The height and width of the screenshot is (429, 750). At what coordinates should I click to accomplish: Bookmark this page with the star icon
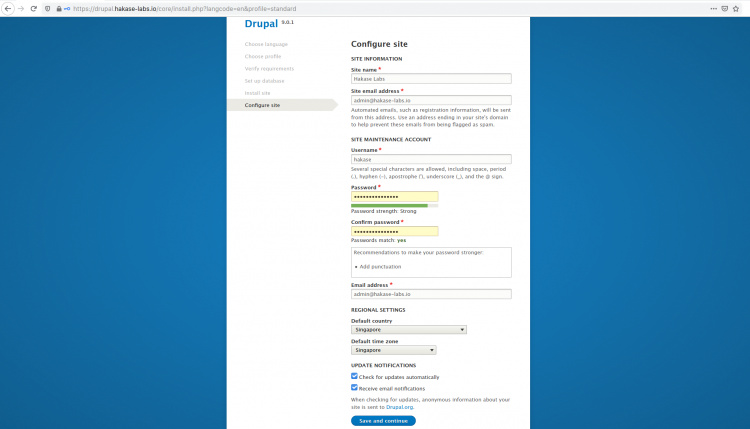pyautogui.click(x=738, y=8)
